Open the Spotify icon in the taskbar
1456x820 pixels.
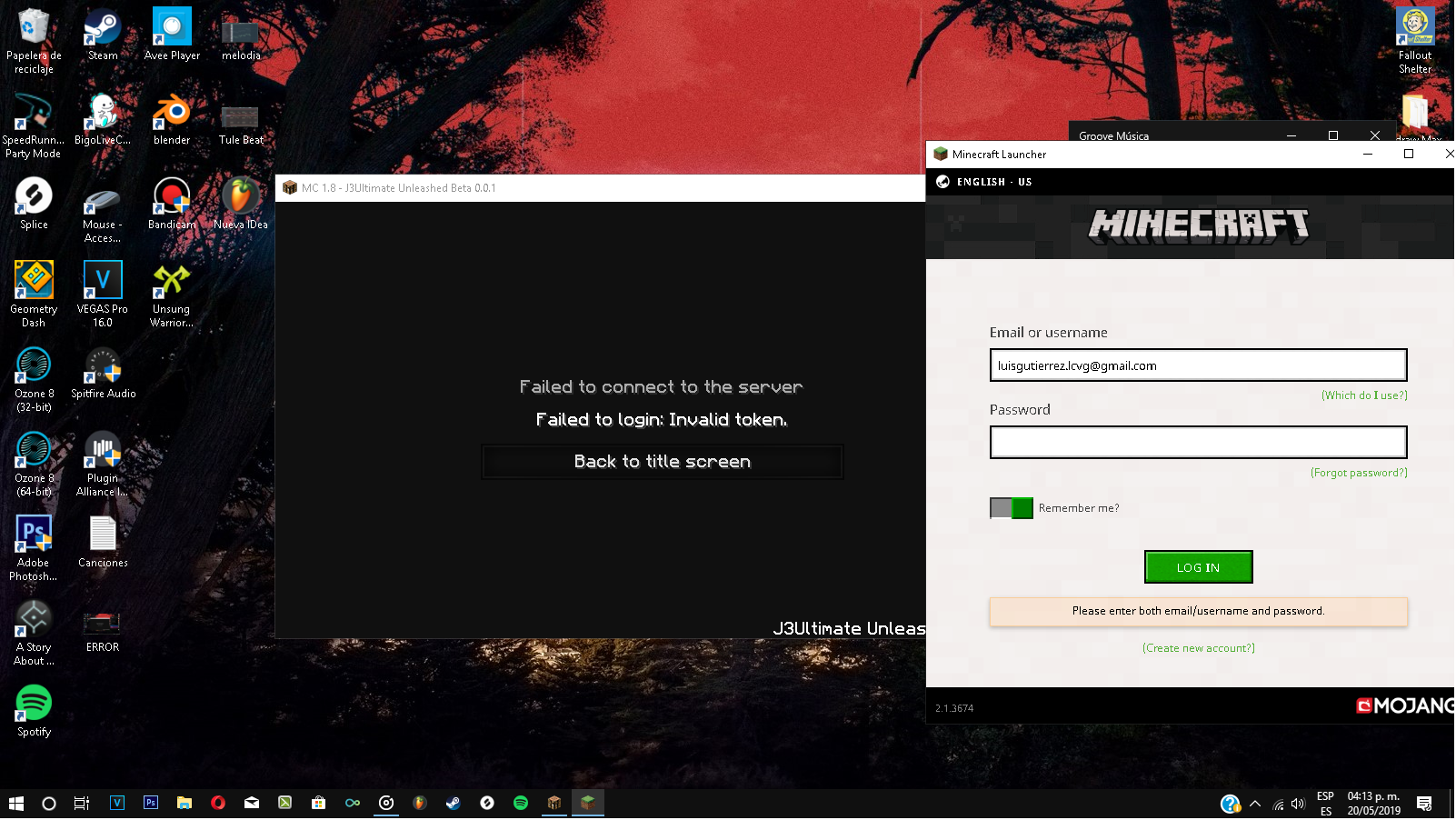pyautogui.click(x=521, y=804)
